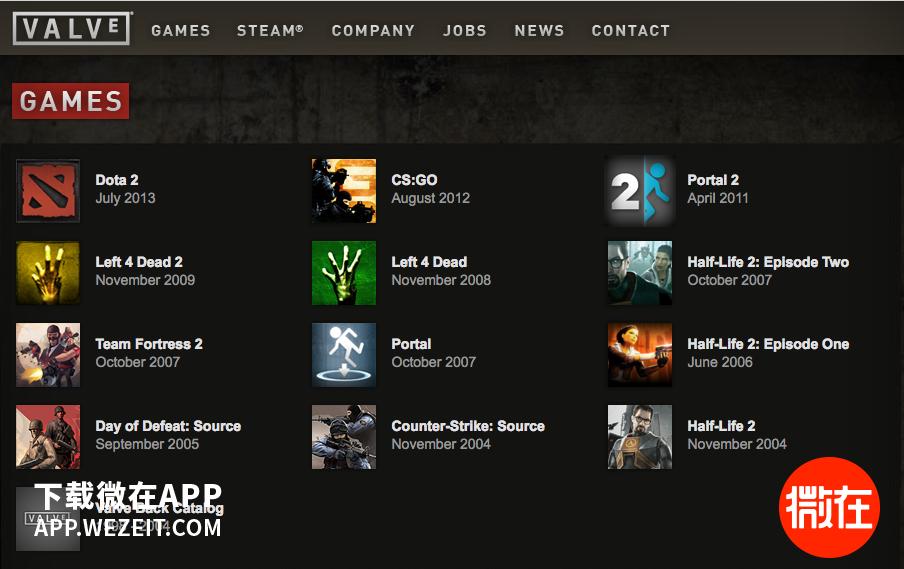
Task: Click the Half-Life 2: Episode Two icon
Action: point(640,273)
